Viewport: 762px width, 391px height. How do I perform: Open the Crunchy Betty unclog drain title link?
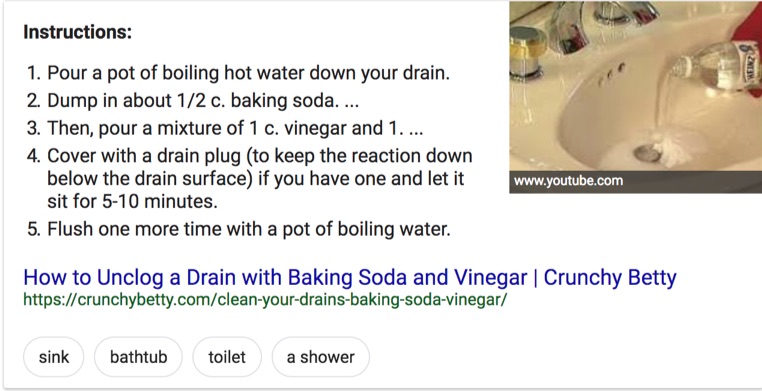(350, 278)
